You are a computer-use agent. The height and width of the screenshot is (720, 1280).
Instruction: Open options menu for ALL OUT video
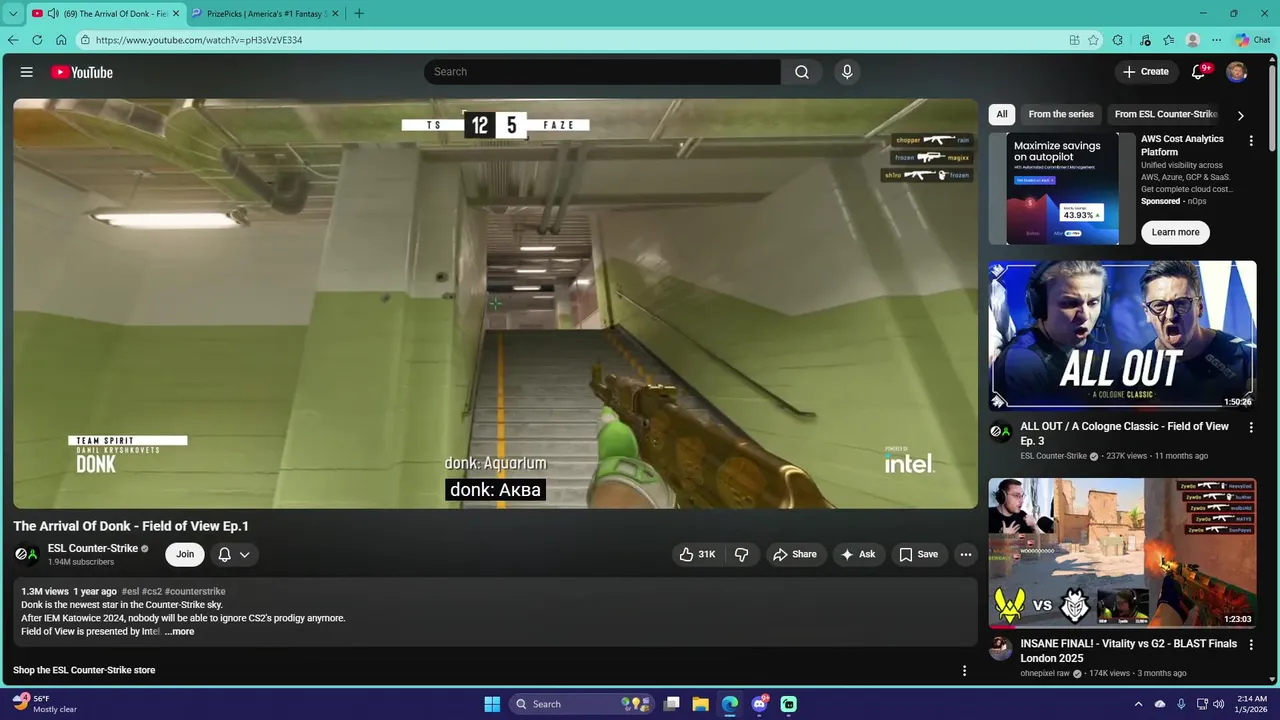[1251, 428]
